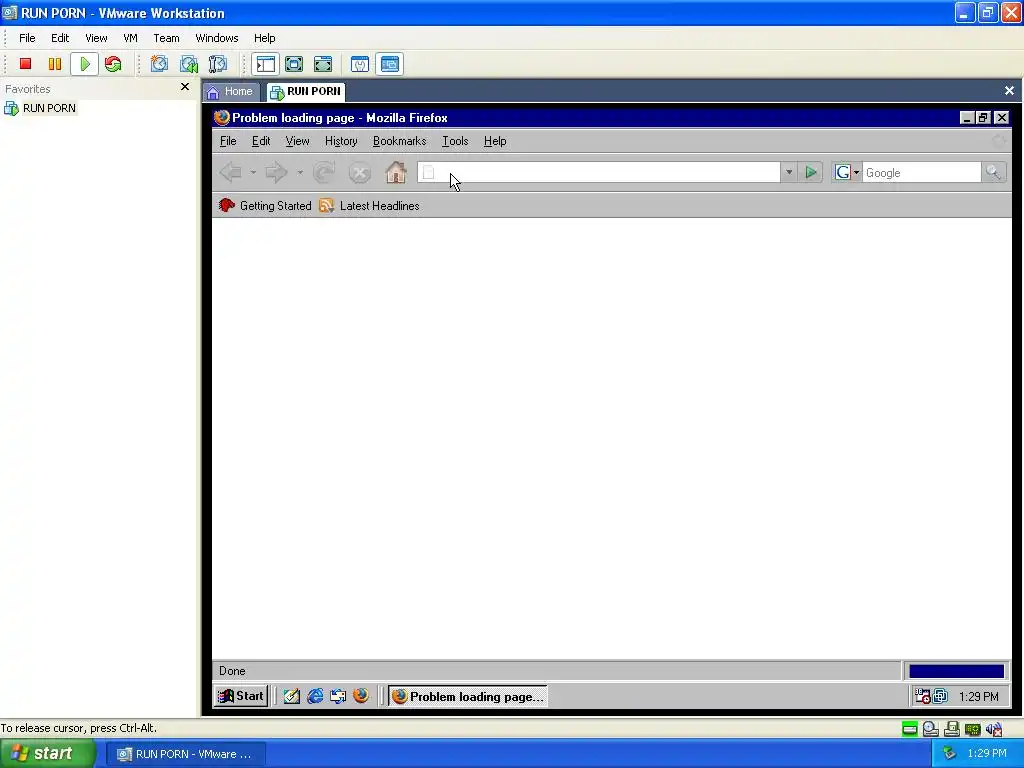Open the host Windows XP start menu

(48, 754)
